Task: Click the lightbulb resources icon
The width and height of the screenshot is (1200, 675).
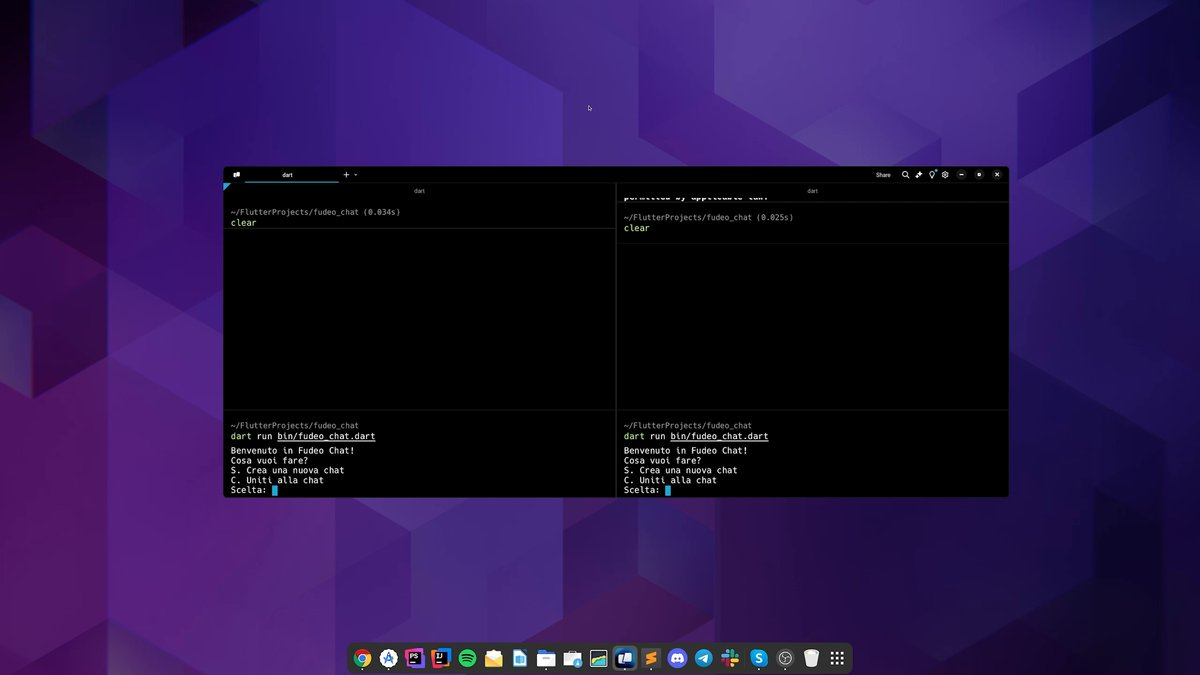Action: [932, 175]
